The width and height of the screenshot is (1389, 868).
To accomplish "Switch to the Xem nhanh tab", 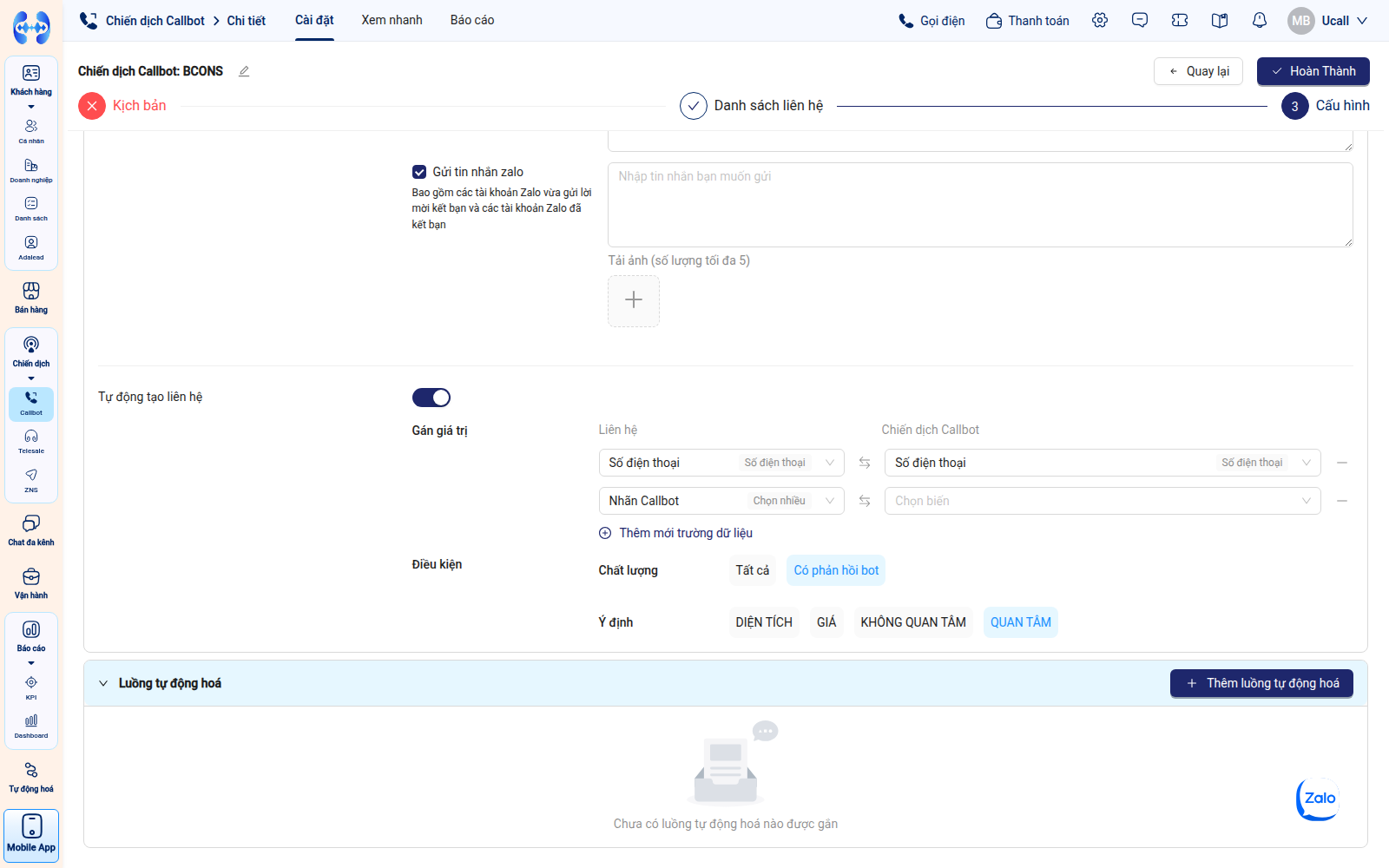I will coord(392,20).
